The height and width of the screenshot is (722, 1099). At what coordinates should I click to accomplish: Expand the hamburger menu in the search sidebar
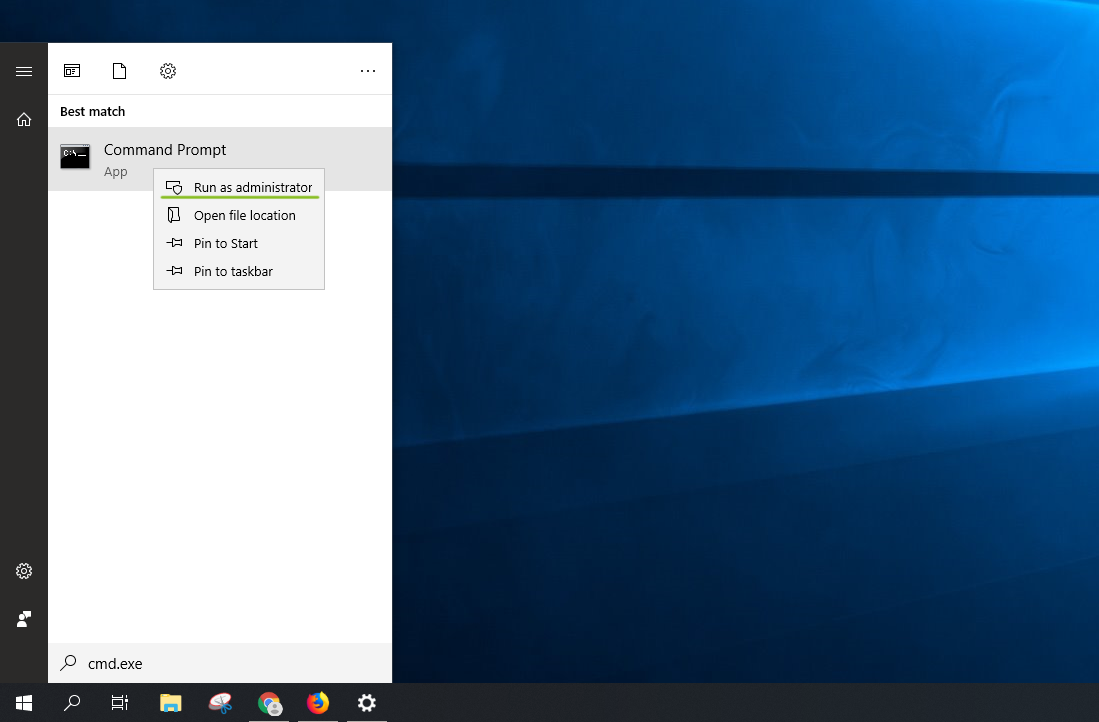tap(24, 71)
